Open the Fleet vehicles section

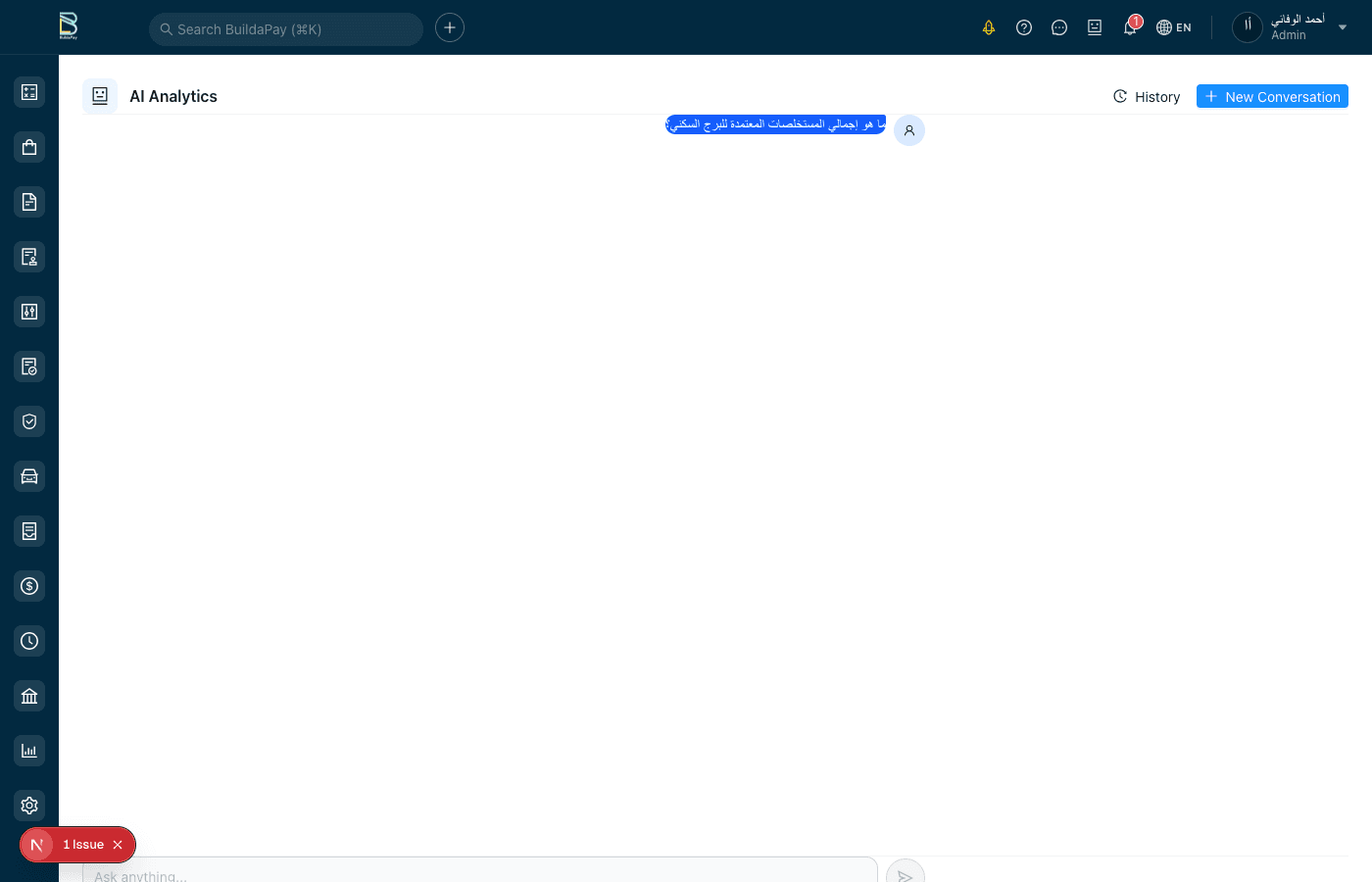pos(29,475)
